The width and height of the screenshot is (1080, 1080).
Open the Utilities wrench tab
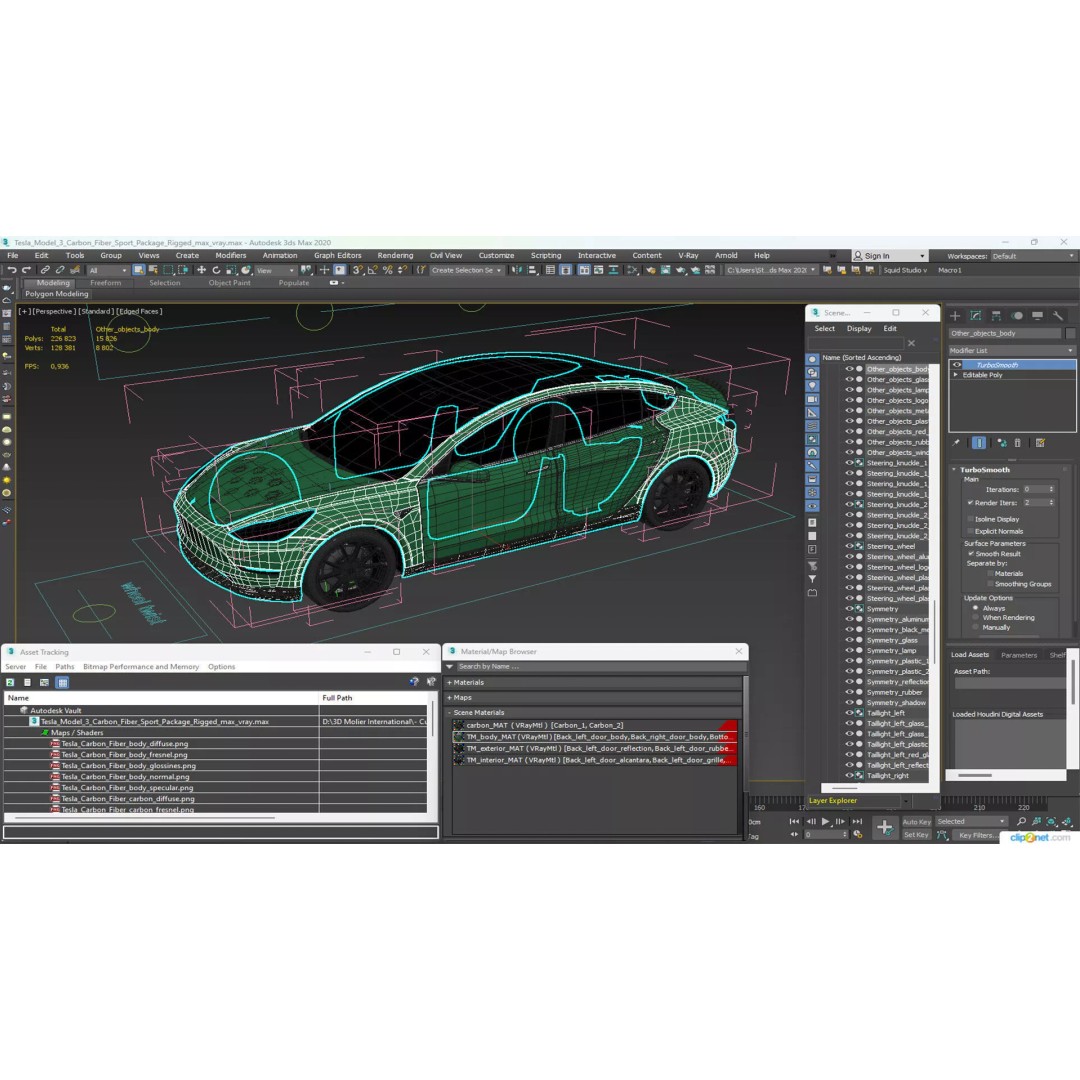[x=1058, y=315]
